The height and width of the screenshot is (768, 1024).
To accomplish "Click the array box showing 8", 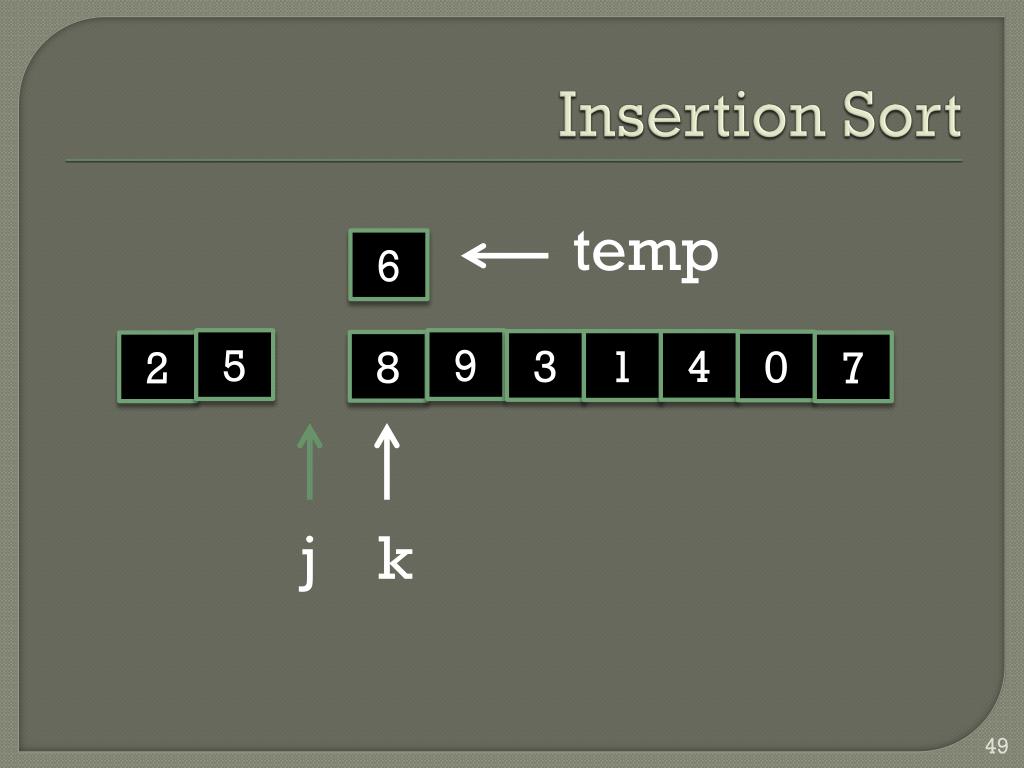I will [x=388, y=366].
